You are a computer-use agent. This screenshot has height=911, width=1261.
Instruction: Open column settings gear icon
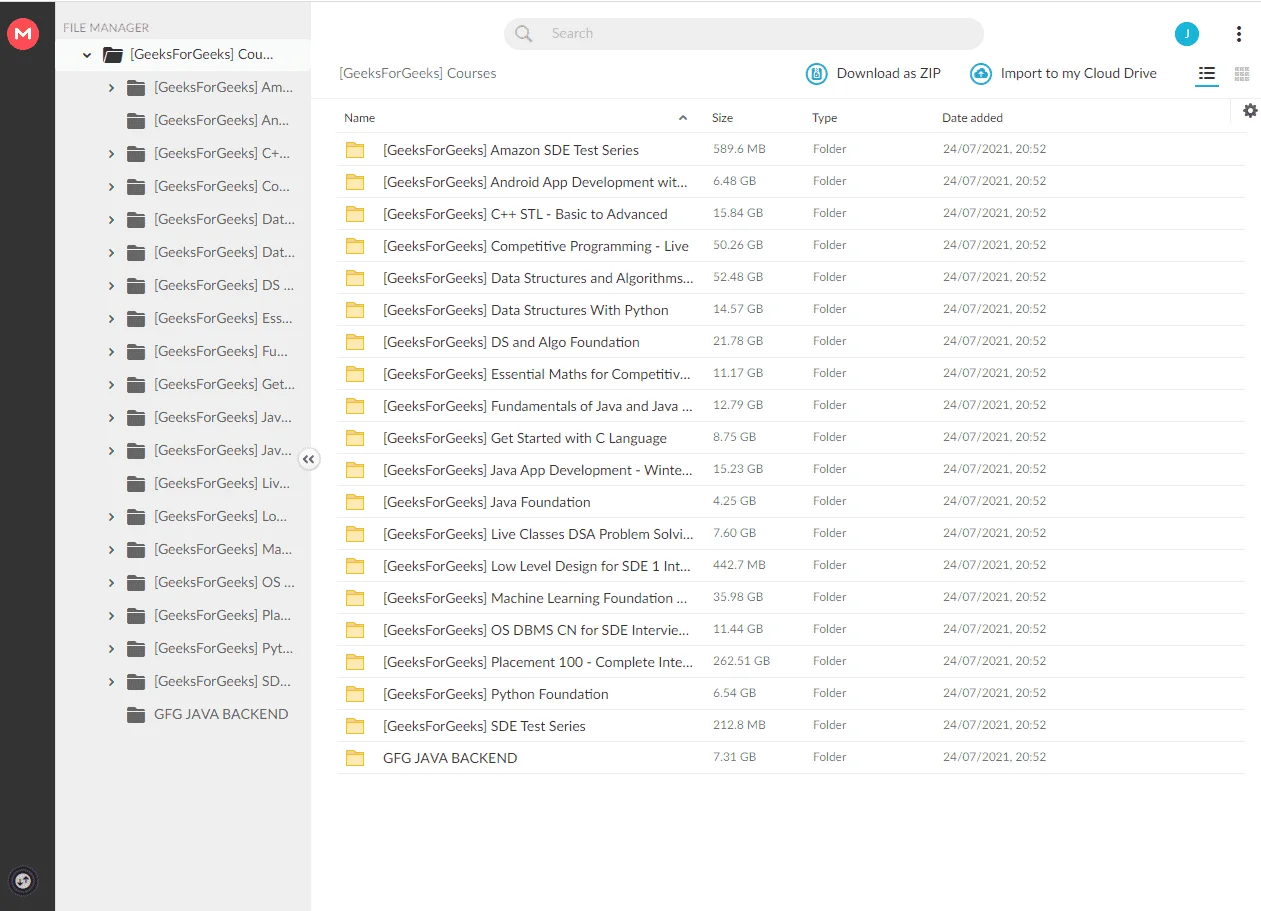pyautogui.click(x=1250, y=110)
